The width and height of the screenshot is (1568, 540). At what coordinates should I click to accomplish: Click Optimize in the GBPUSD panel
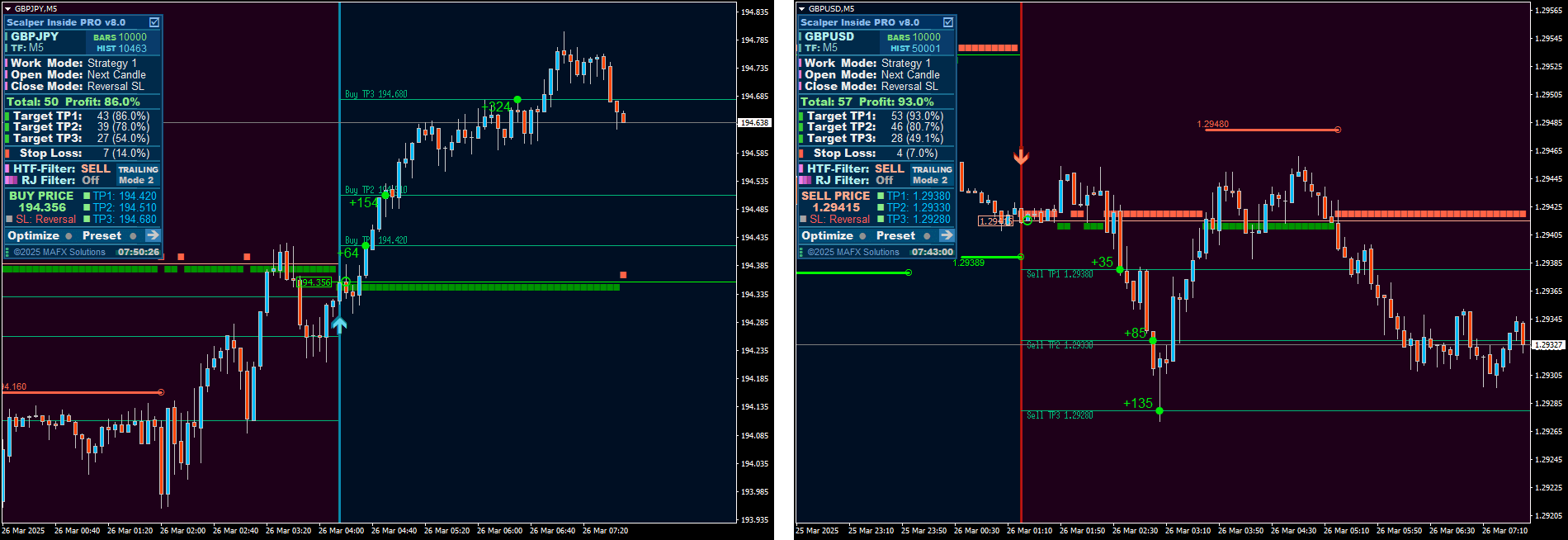point(828,235)
